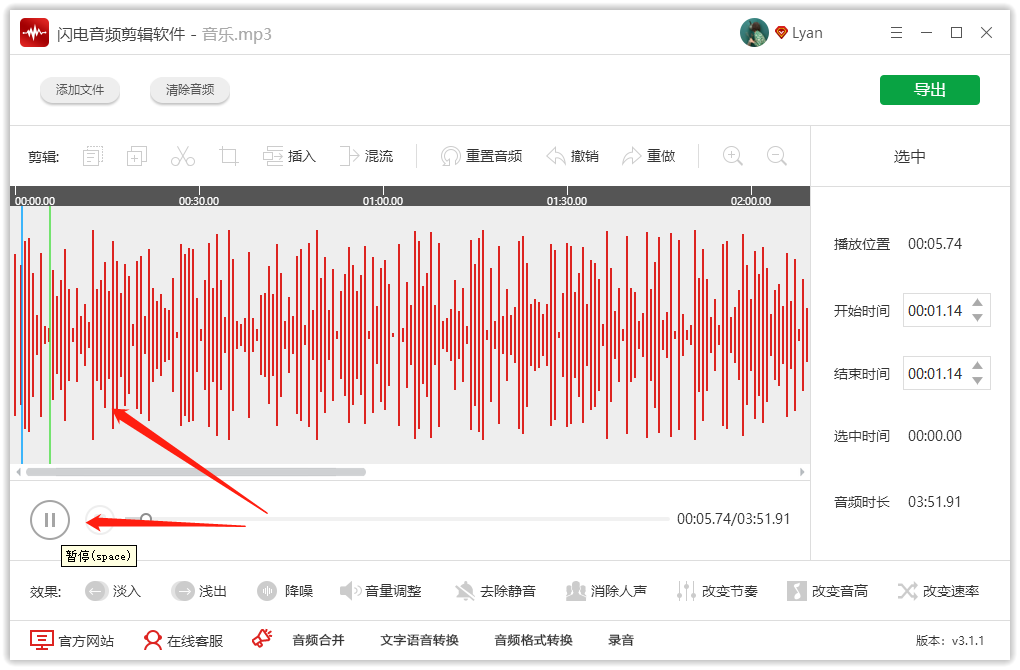Reset audio with 重置音频
The height and width of the screenshot is (670, 1020).
[481, 156]
